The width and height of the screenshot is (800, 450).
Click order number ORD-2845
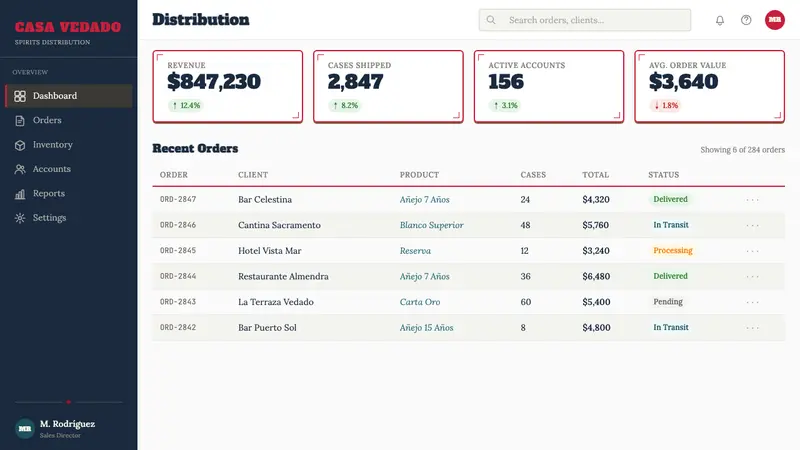(x=178, y=251)
